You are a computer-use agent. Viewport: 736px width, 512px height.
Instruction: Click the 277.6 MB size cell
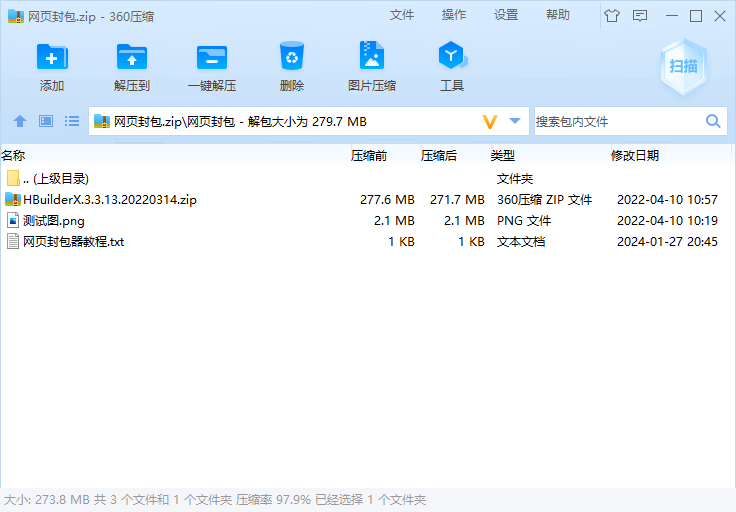click(387, 199)
